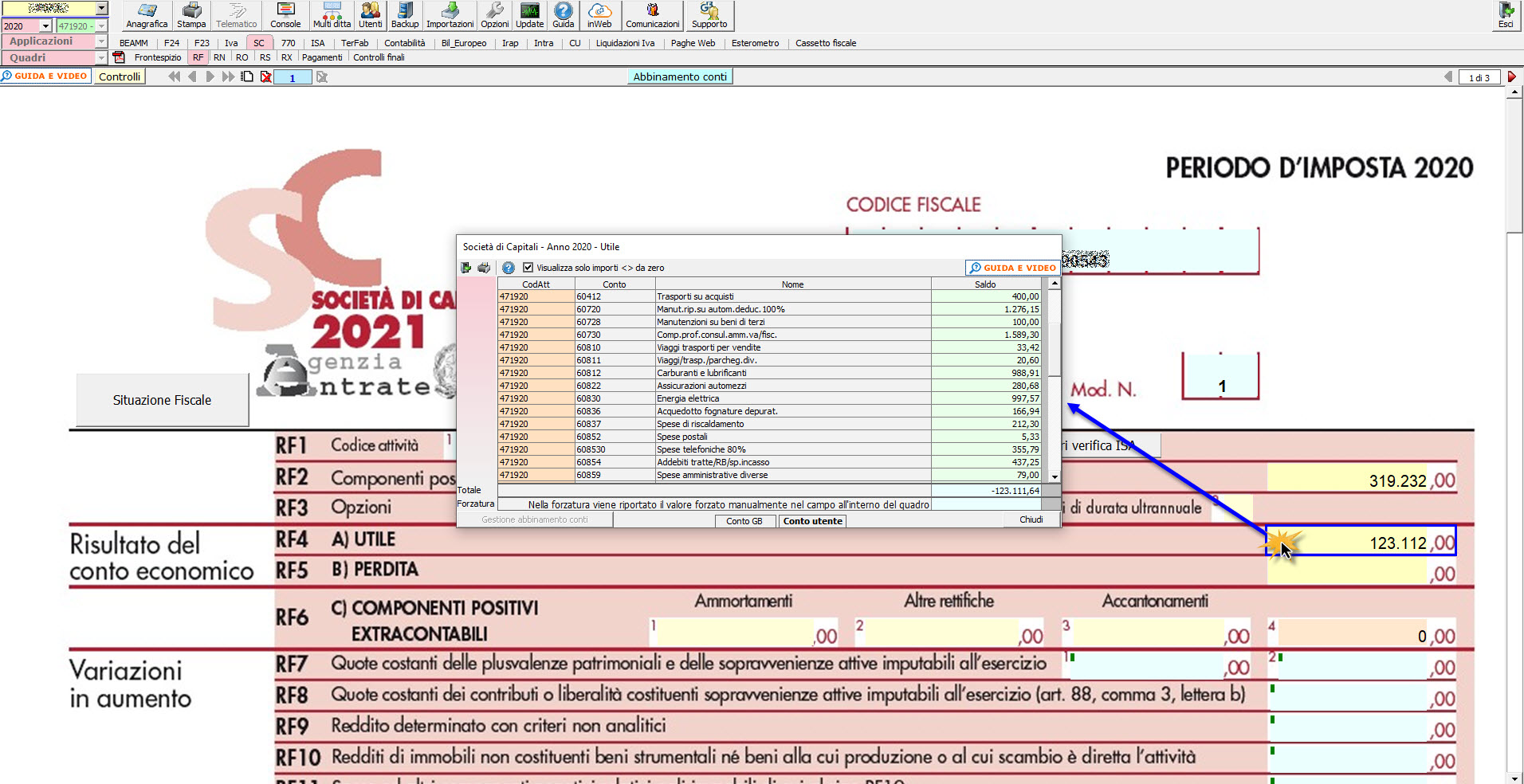This screenshot has height=784, width=1524.
Task: Open PDF icon beside Frontespizio
Action: coord(119,57)
